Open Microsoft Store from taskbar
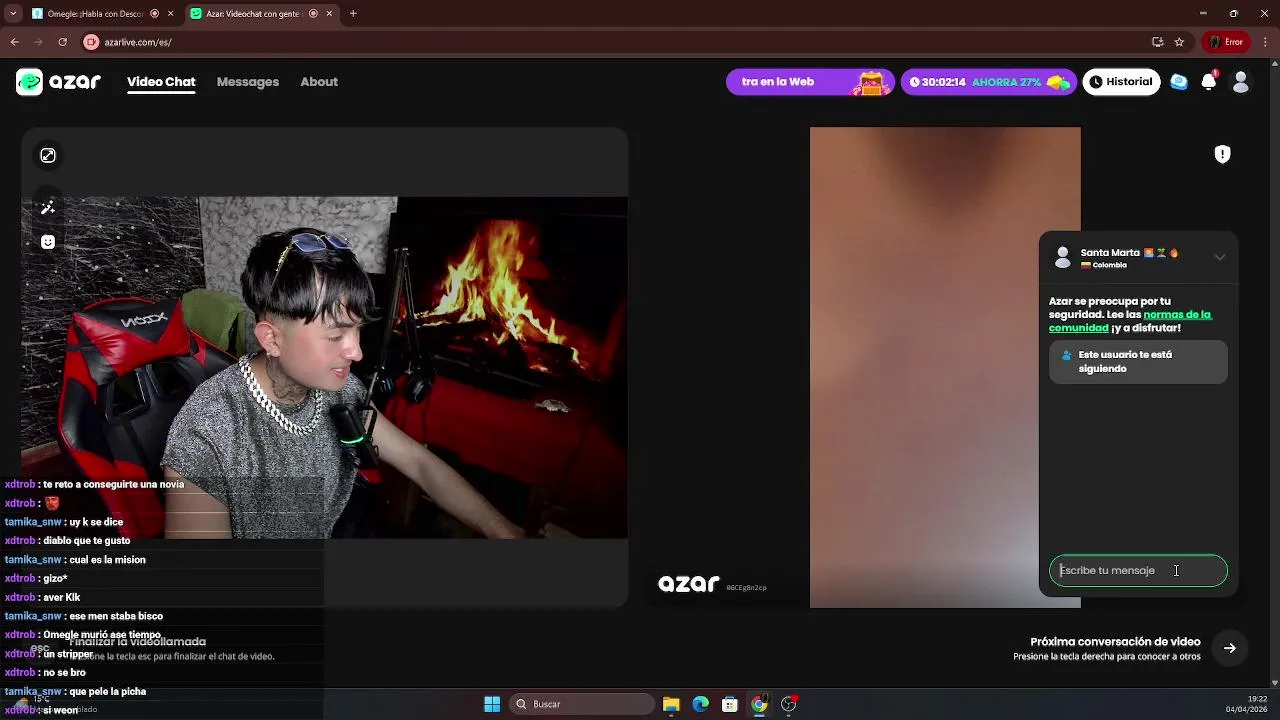The height and width of the screenshot is (720, 1280). click(x=730, y=704)
